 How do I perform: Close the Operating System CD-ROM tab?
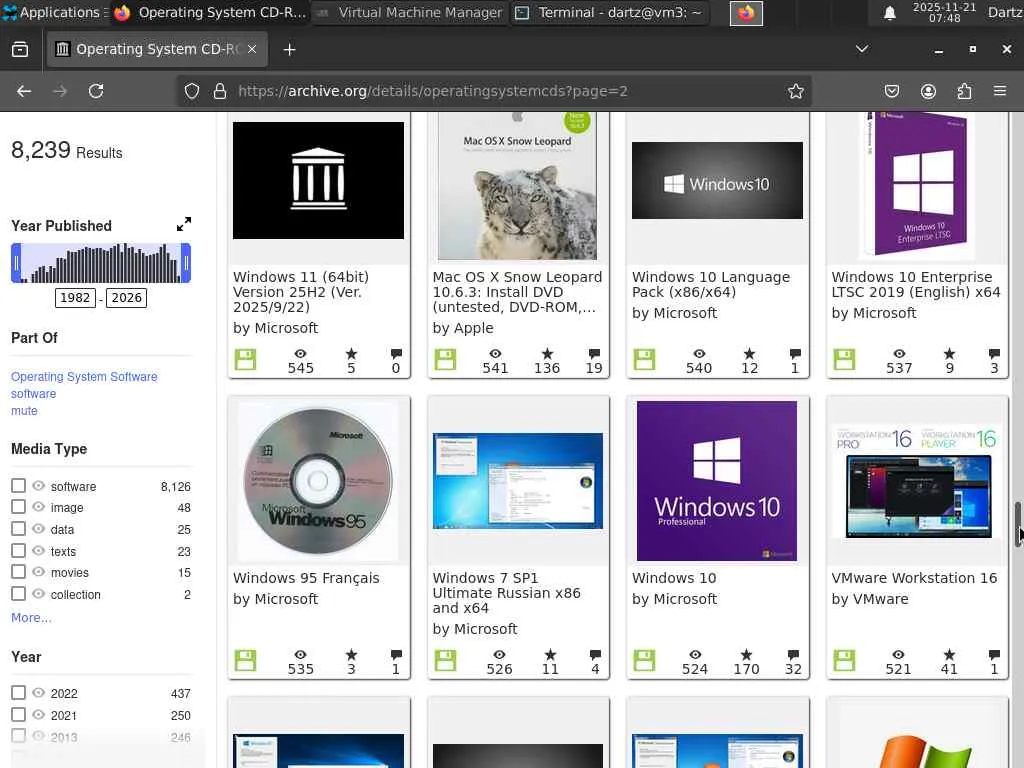click(252, 49)
